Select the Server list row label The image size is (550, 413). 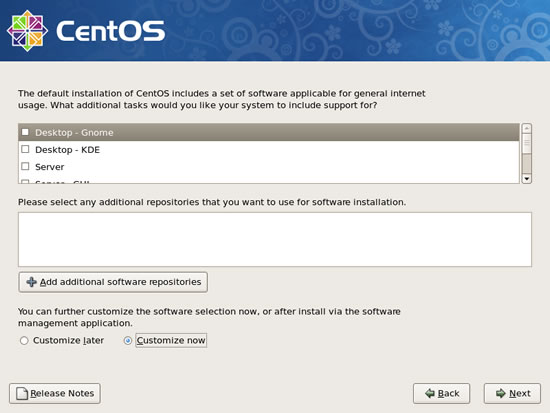pos(49,167)
